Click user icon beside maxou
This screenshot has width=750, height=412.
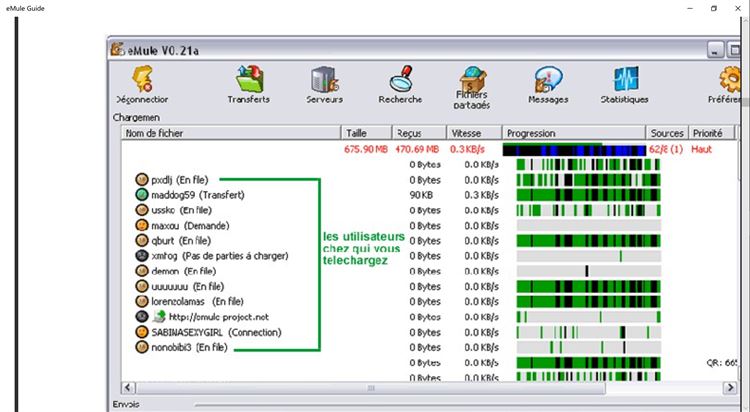point(142,225)
